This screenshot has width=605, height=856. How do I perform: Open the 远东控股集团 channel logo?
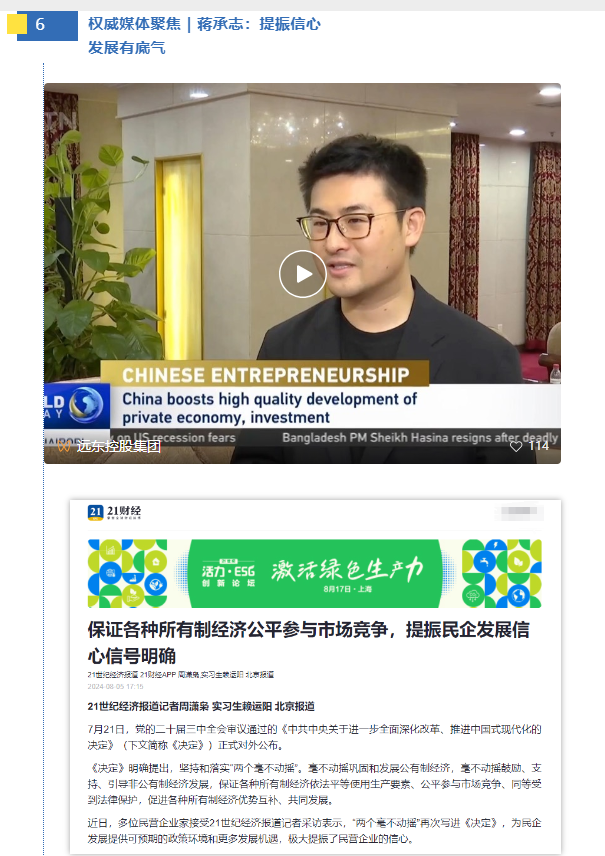63,446
